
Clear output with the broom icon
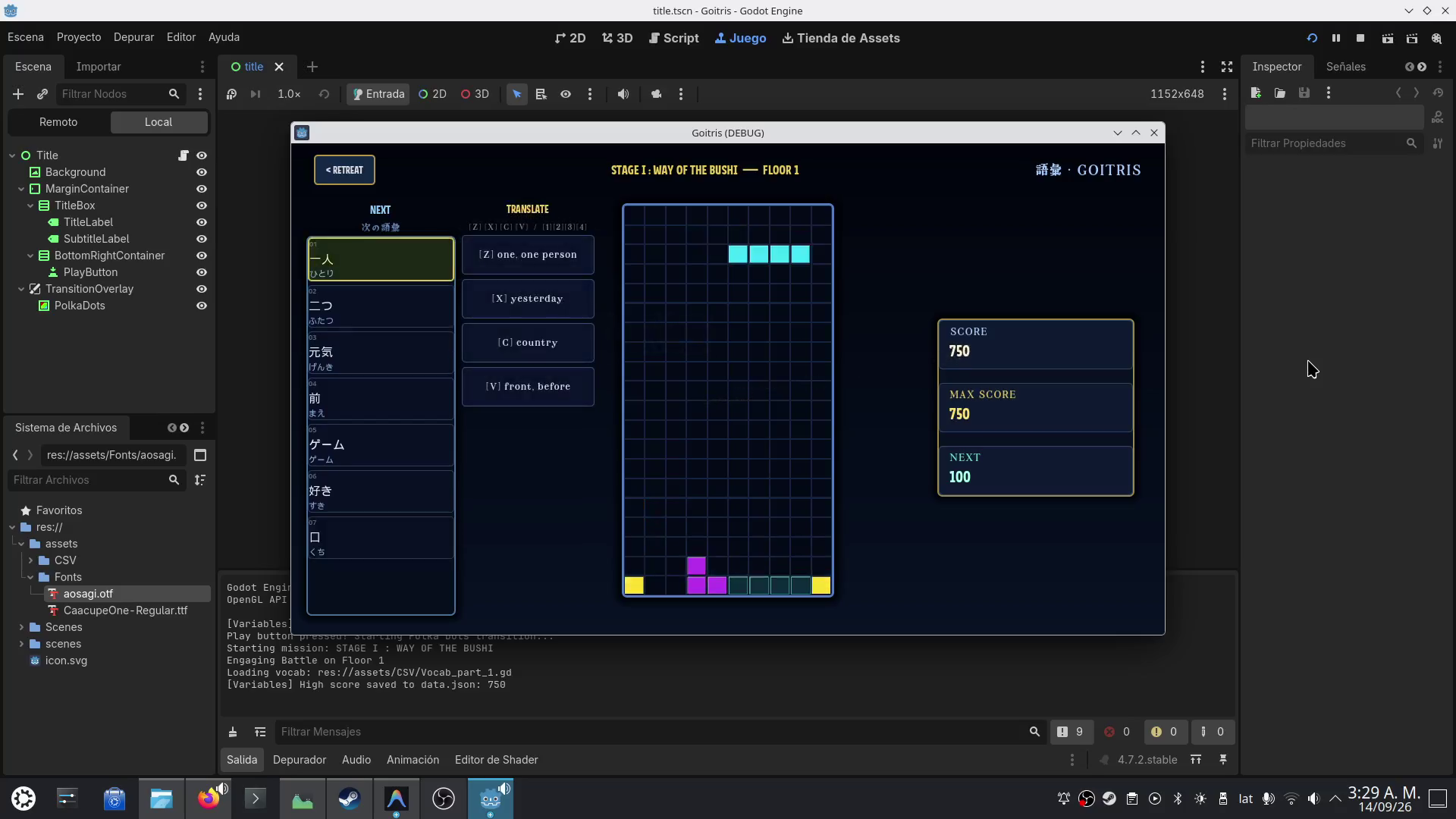pyautogui.click(x=233, y=732)
